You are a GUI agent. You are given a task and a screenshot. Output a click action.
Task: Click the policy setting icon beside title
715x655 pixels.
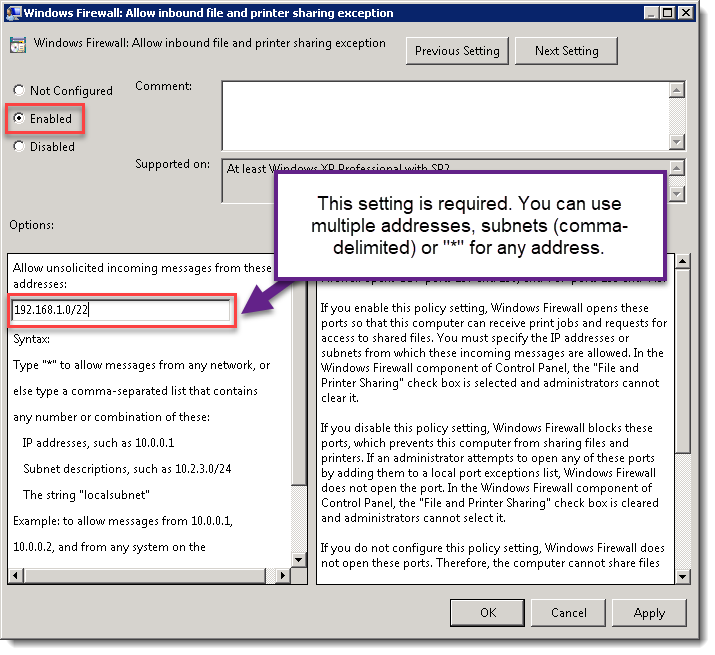click(18, 46)
